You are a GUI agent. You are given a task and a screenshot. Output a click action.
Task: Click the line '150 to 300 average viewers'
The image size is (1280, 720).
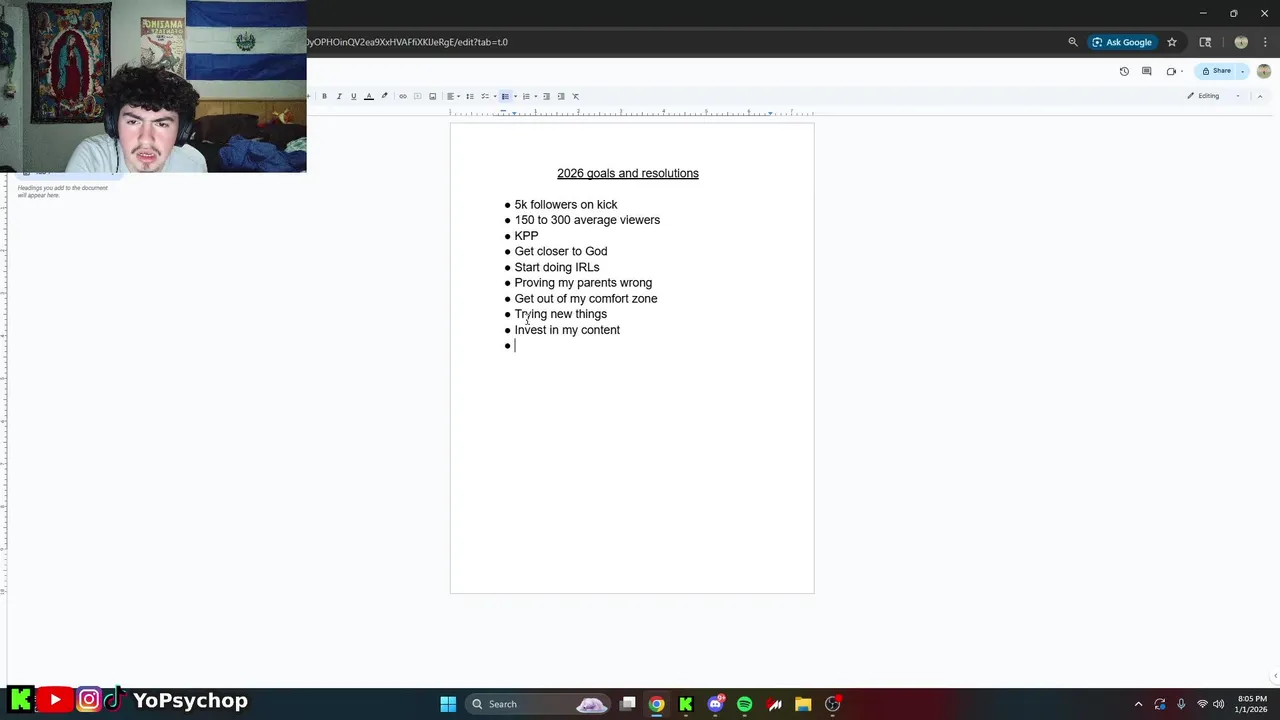587,220
